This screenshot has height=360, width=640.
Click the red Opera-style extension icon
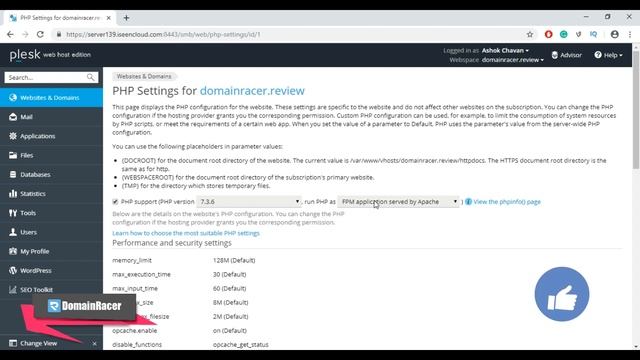(549, 34)
